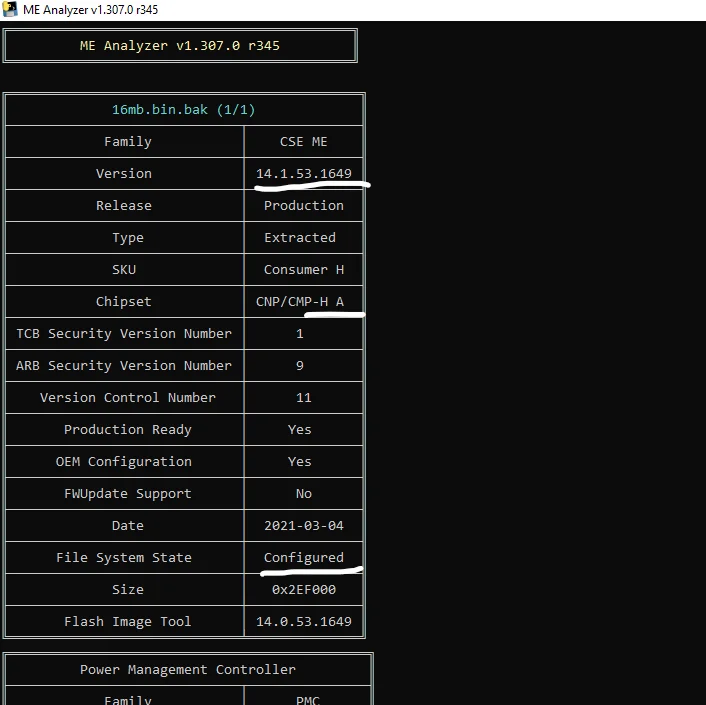706x705 pixels.
Task: Click the 'Production Ready' label
Action: (128, 429)
